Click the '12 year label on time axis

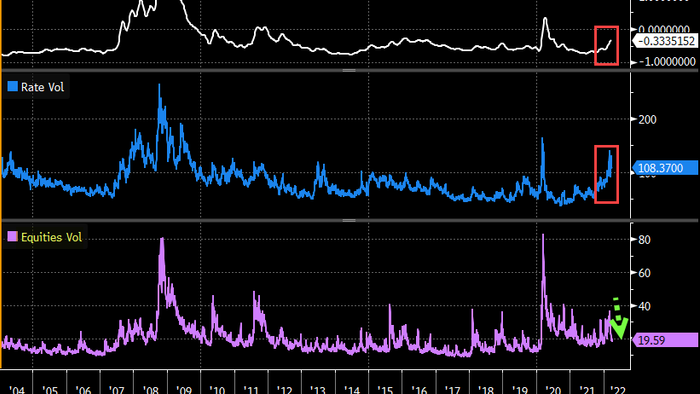tap(284, 390)
